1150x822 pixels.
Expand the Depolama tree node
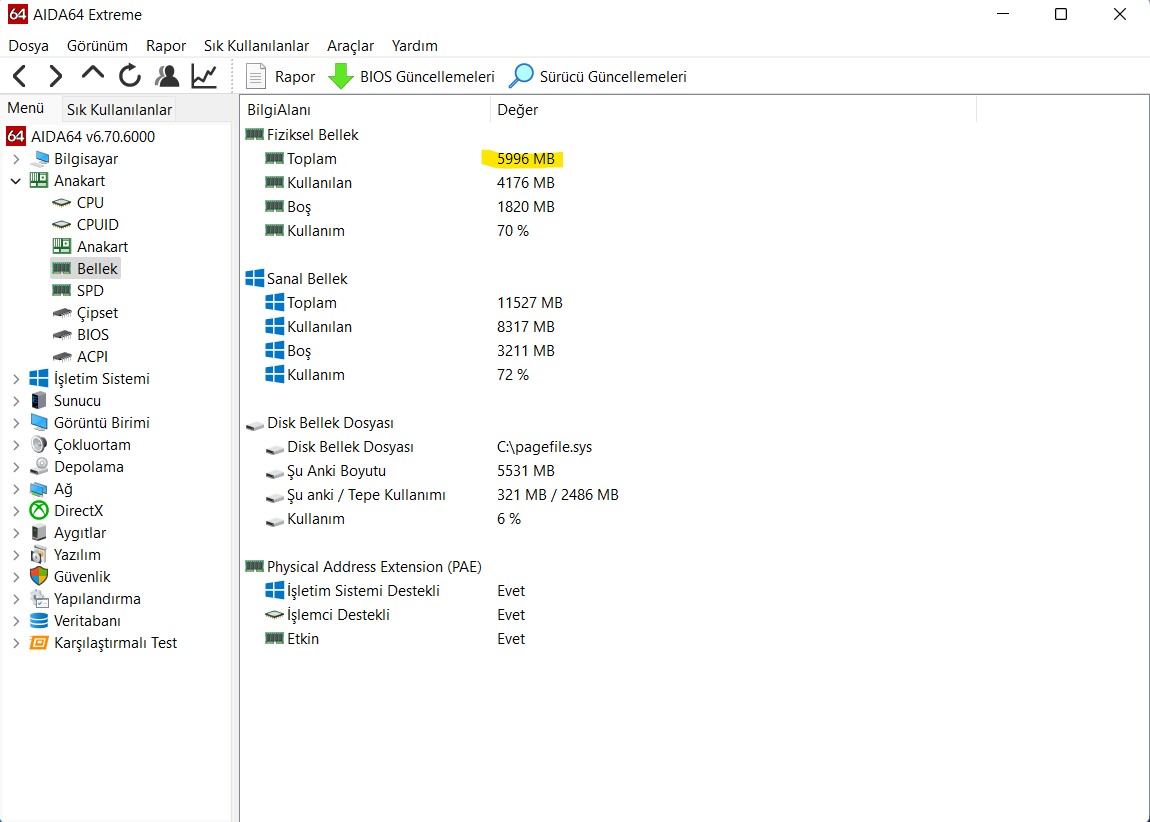[x=16, y=466]
